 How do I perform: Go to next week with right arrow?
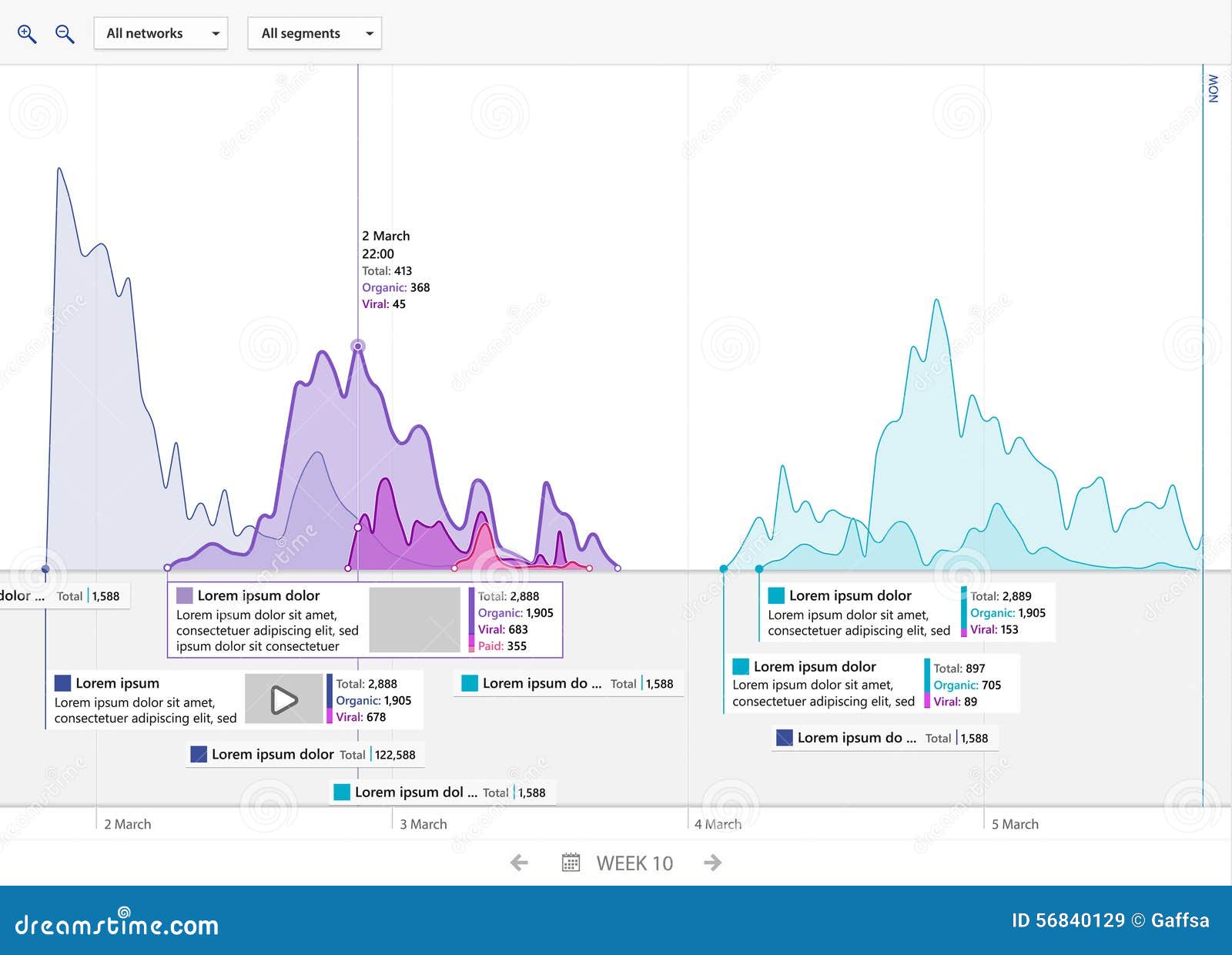[x=713, y=863]
